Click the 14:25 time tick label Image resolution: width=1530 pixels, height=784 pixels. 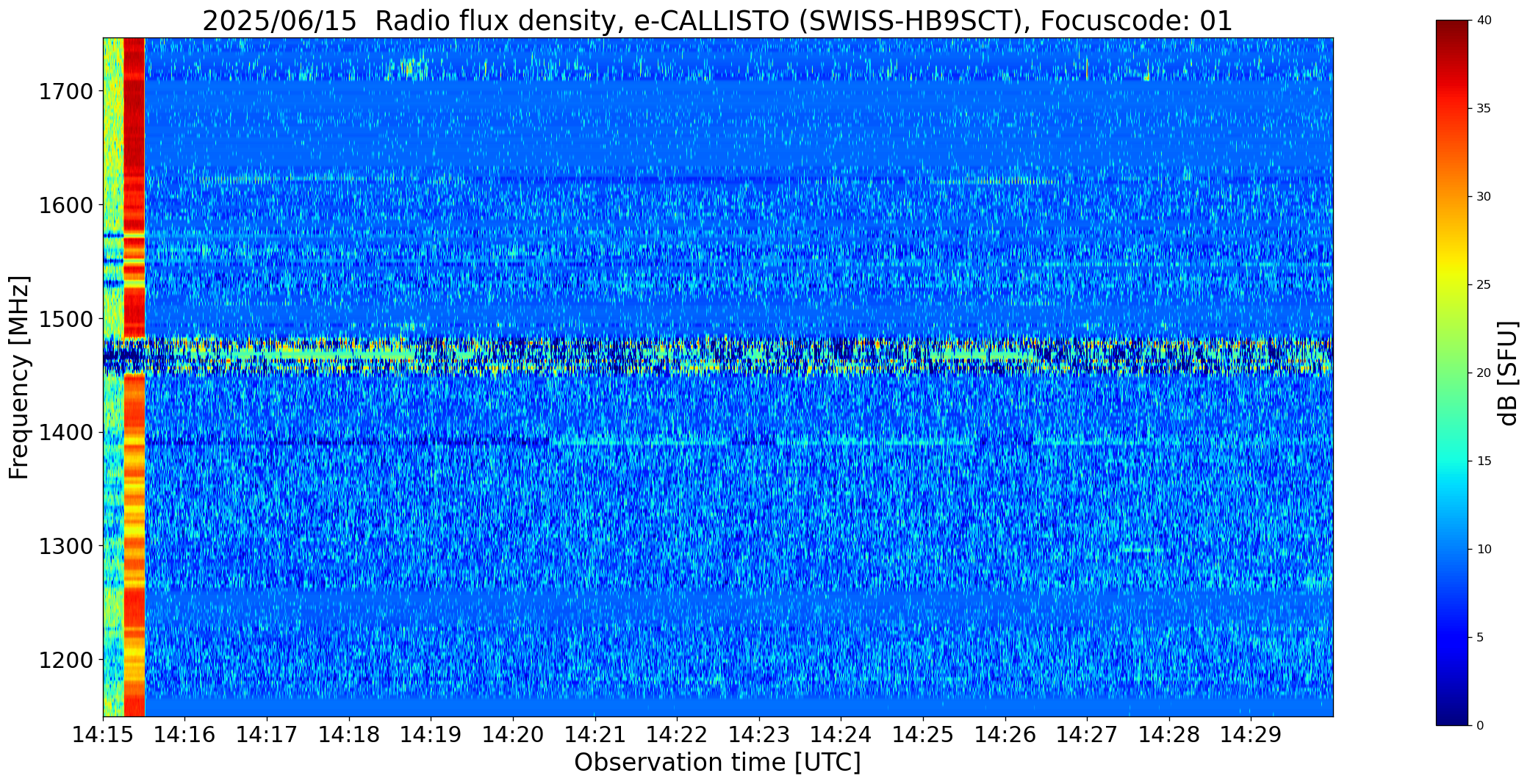pyautogui.click(x=923, y=734)
